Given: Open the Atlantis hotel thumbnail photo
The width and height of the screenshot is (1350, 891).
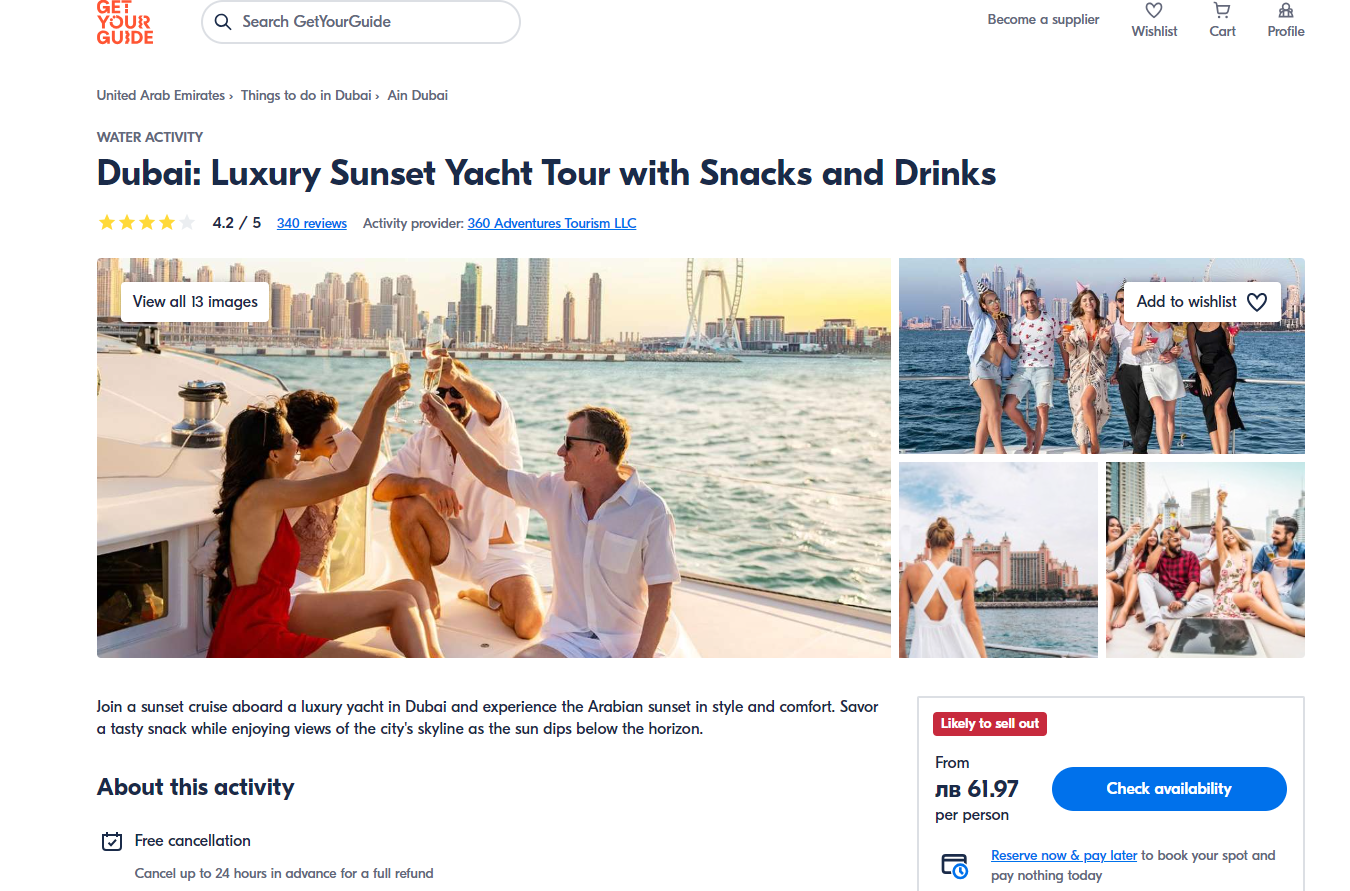Looking at the screenshot, I should coord(998,560).
